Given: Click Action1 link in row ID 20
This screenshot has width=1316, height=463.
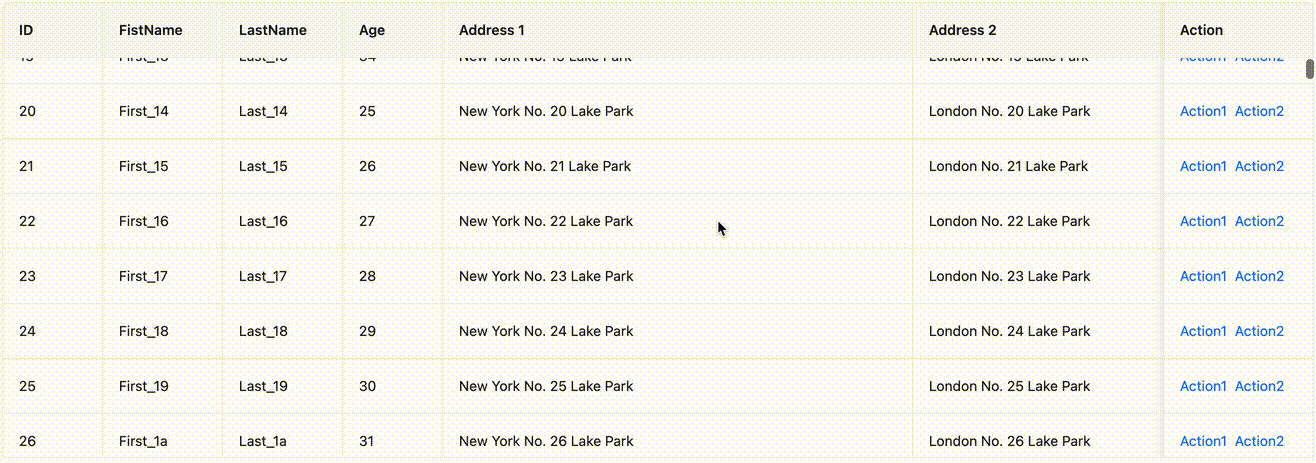Looking at the screenshot, I should click(x=1203, y=111).
